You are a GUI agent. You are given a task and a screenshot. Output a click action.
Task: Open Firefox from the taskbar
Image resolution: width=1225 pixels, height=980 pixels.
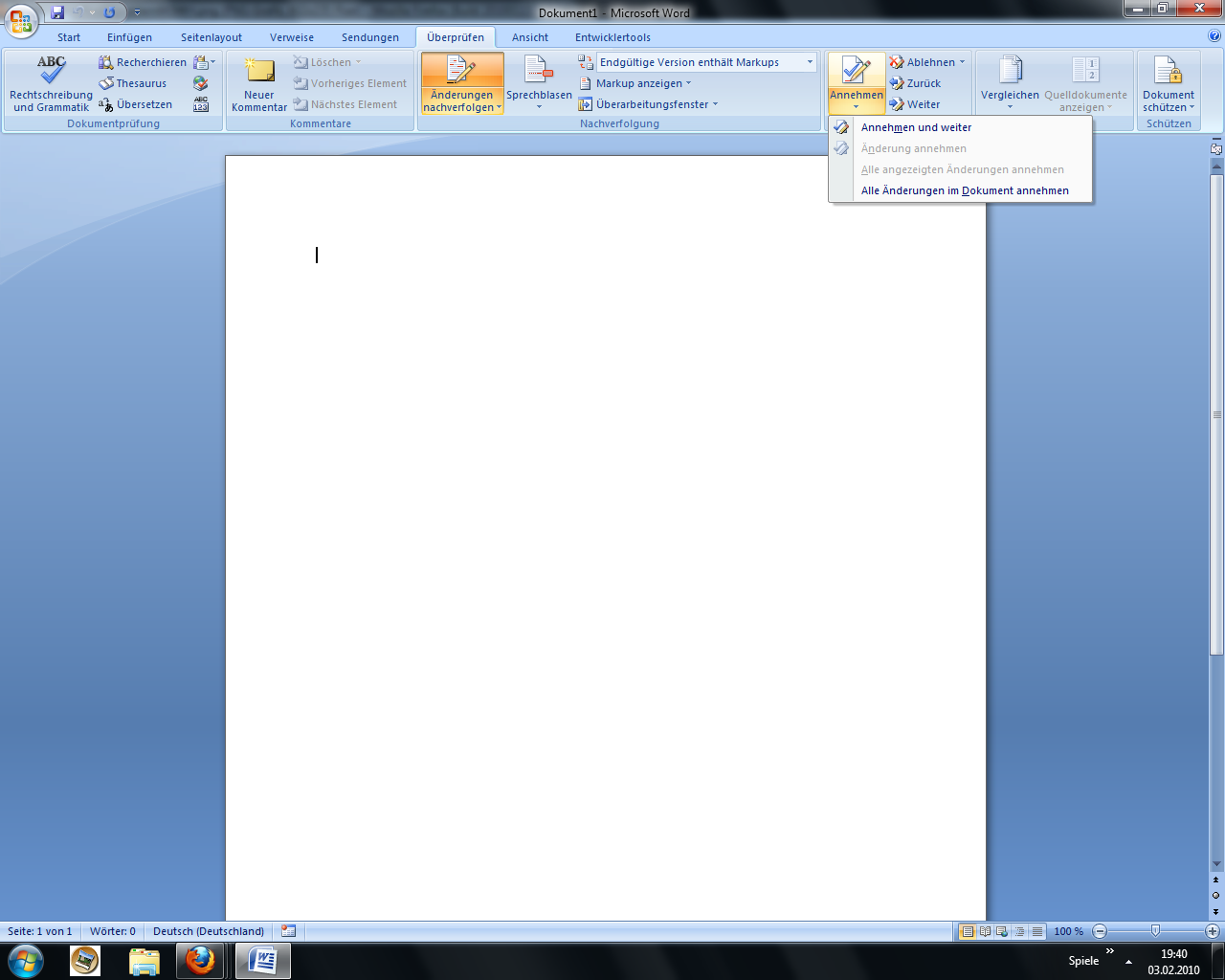(200, 960)
